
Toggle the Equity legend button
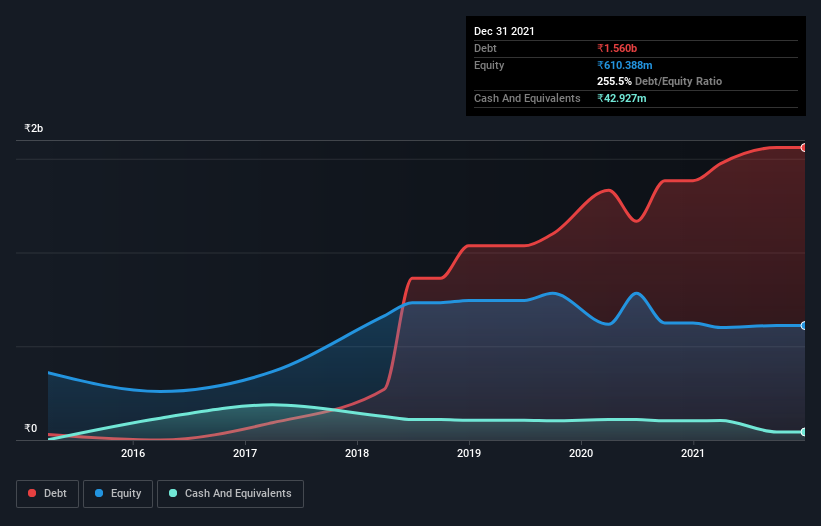(x=118, y=494)
